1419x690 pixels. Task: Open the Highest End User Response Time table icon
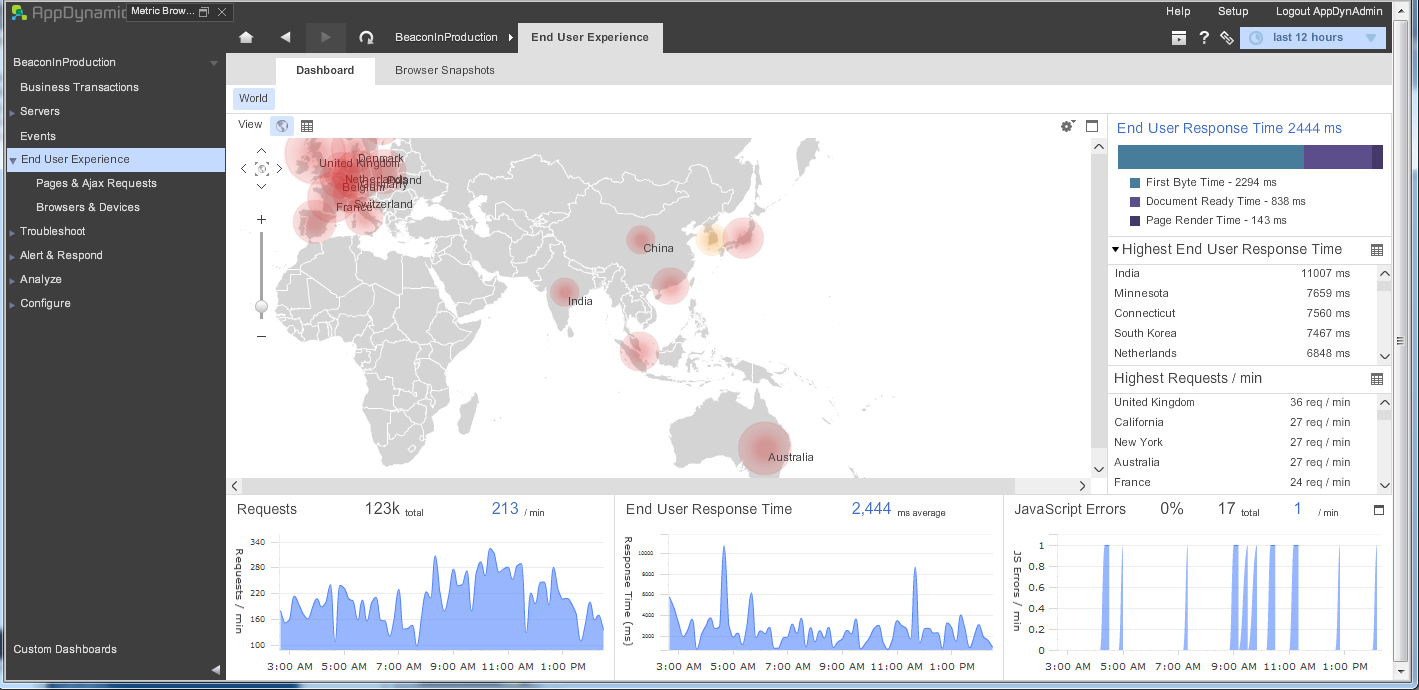(x=1377, y=250)
